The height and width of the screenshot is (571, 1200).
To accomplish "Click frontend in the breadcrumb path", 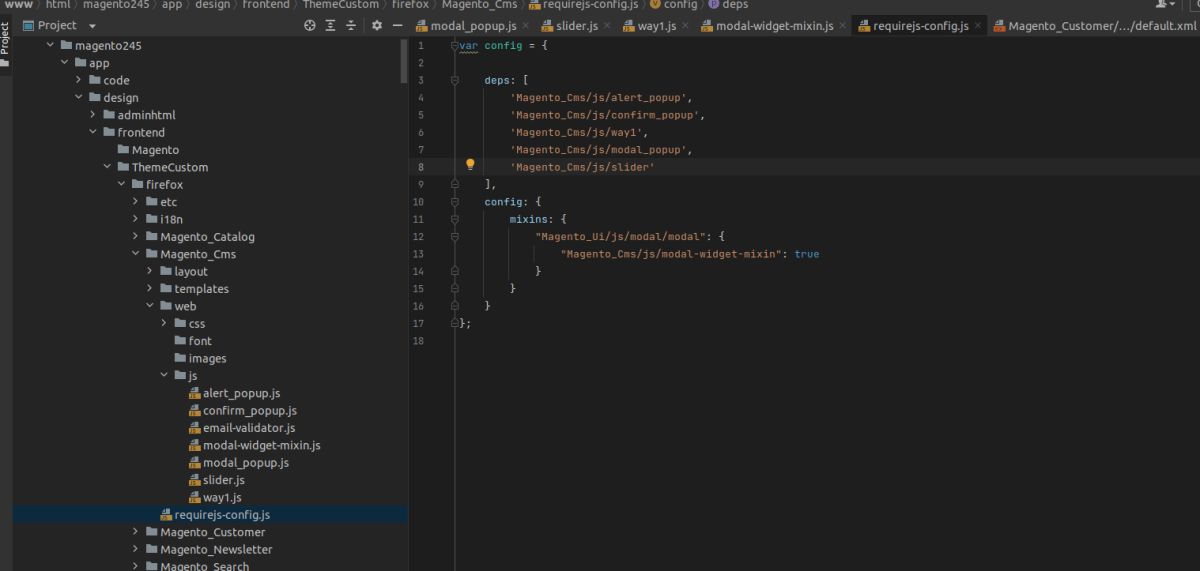I will tap(265, 5).
